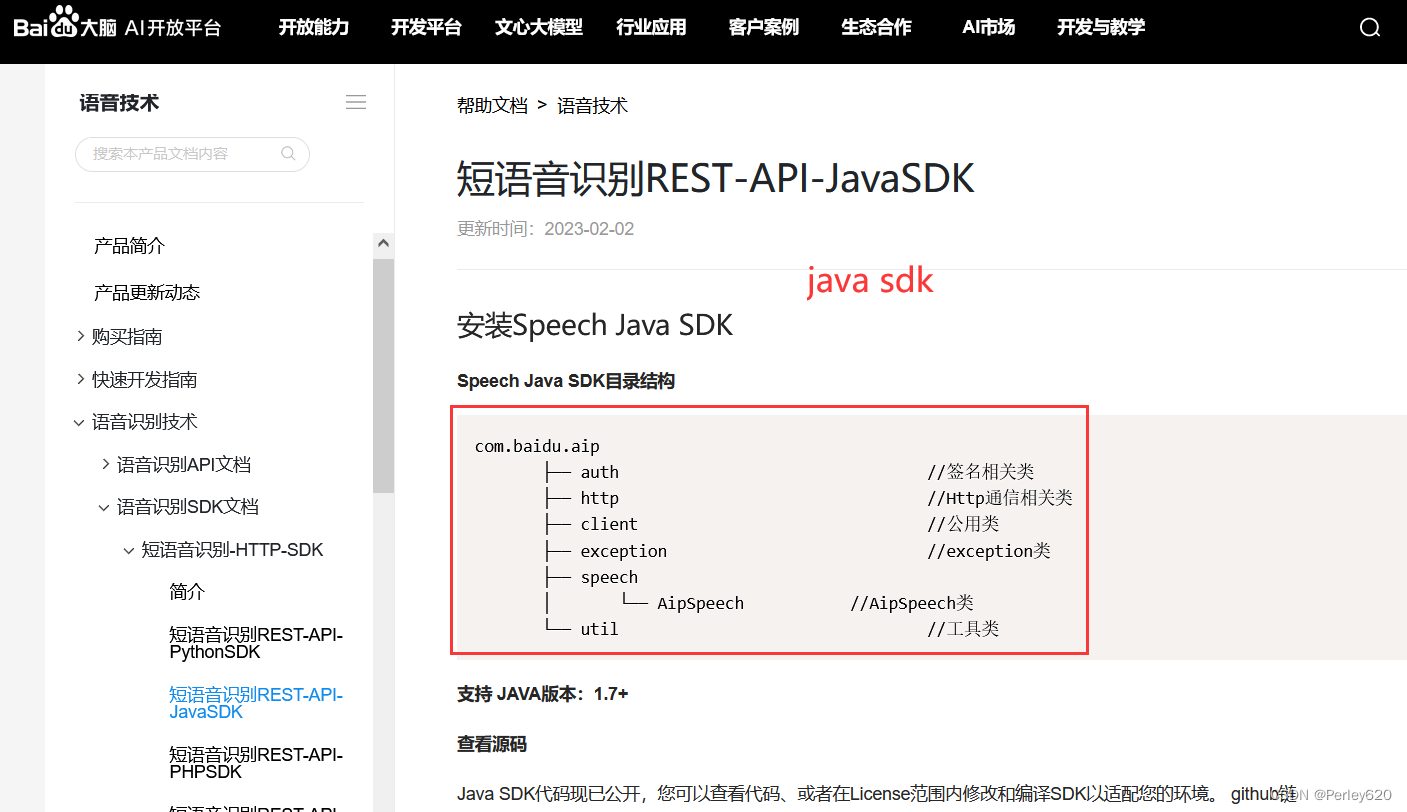
Task: Collapse the 短语音识别-HTTP-SDK chevron
Action: click(129, 551)
